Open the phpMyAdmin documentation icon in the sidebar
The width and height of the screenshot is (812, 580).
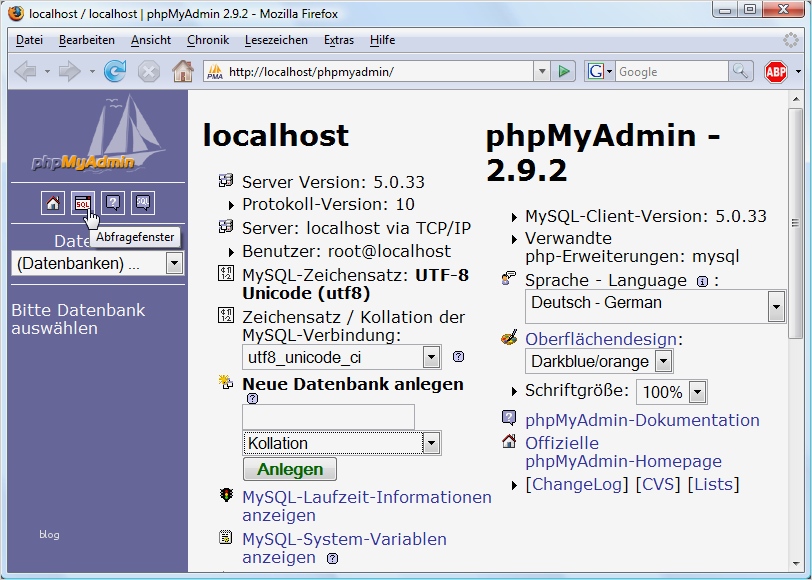[x=113, y=203]
